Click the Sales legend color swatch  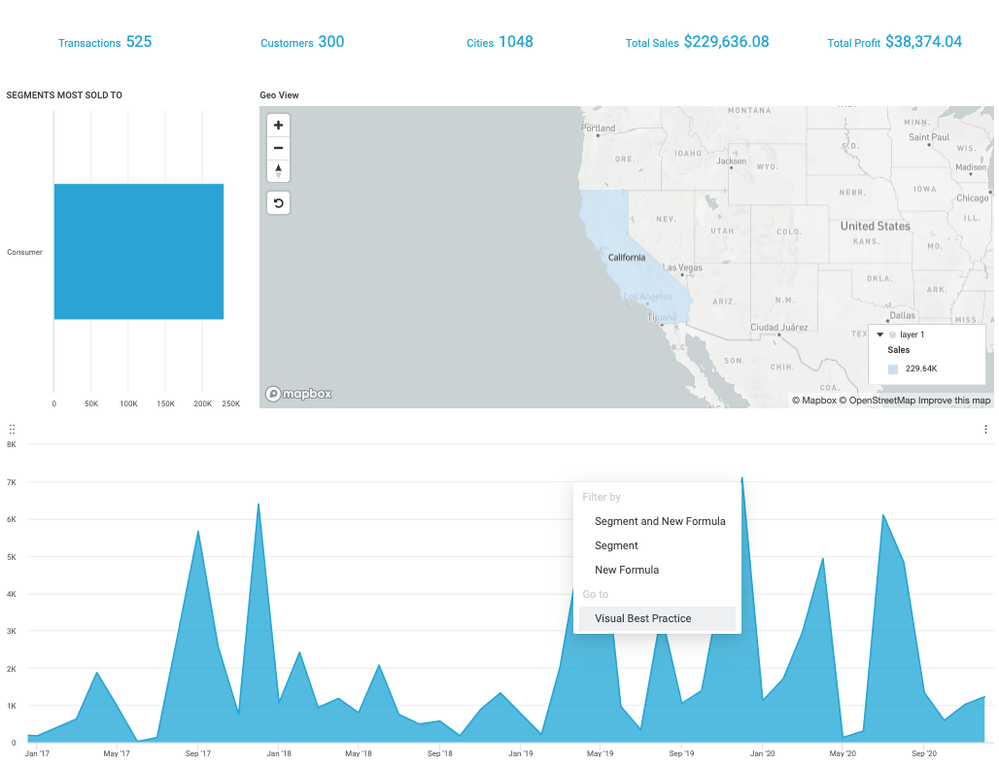click(893, 369)
